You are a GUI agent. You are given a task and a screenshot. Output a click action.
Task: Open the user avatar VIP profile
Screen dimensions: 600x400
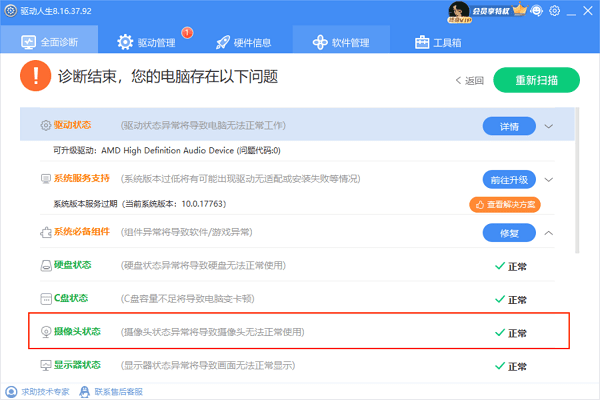point(459,12)
